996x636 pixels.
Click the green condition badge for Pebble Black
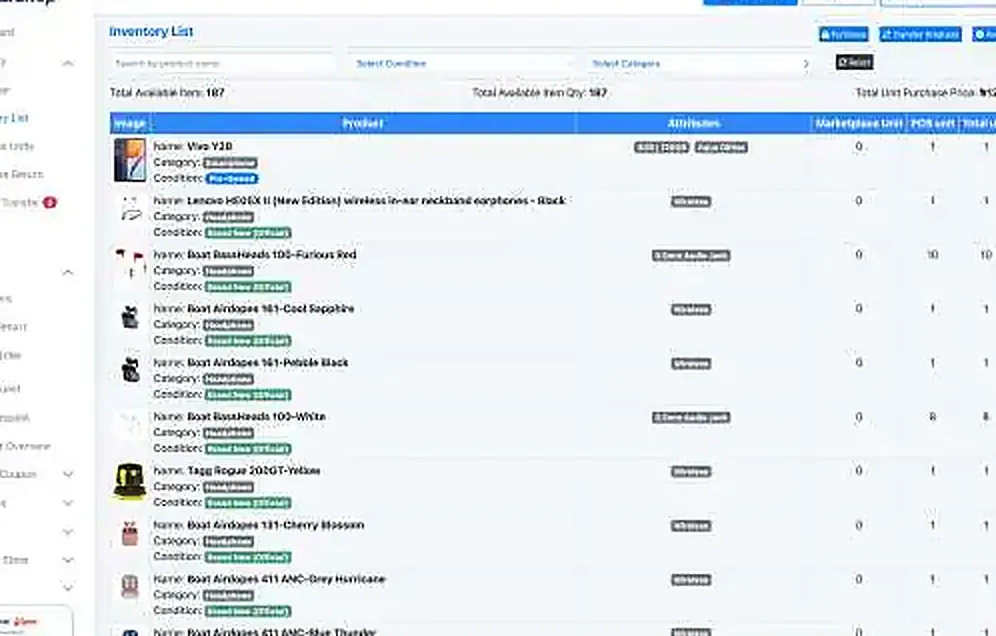pos(248,395)
